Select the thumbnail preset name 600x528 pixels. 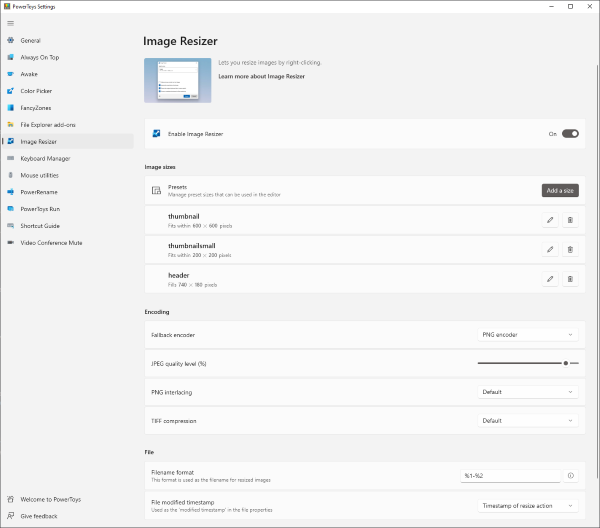pos(184,216)
